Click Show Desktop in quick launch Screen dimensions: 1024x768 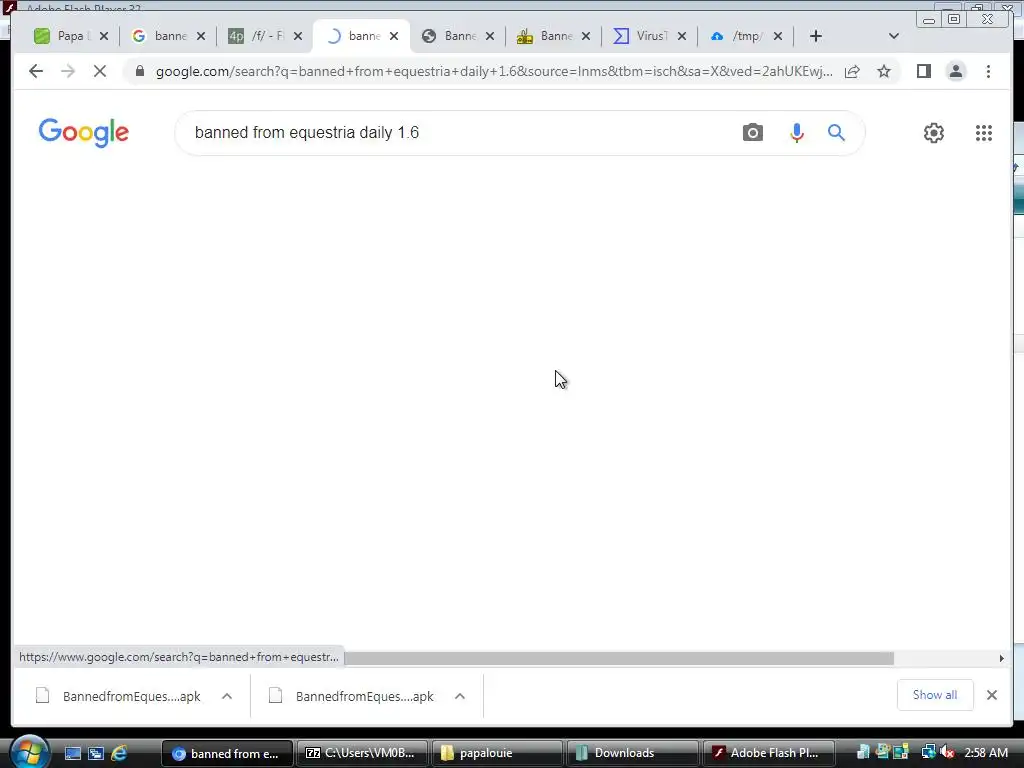point(72,753)
